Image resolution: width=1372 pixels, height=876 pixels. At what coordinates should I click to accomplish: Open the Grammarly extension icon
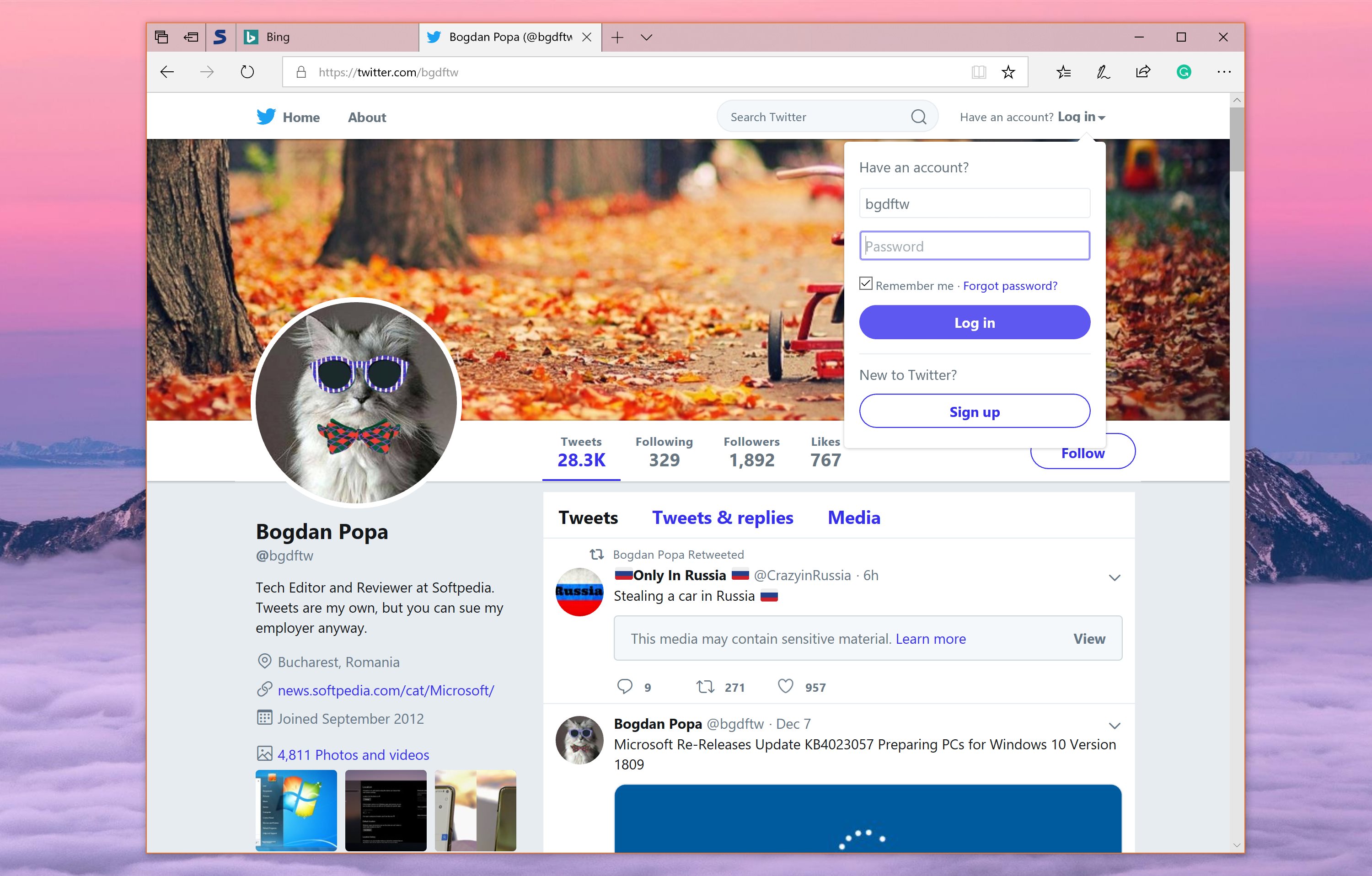pos(1184,72)
